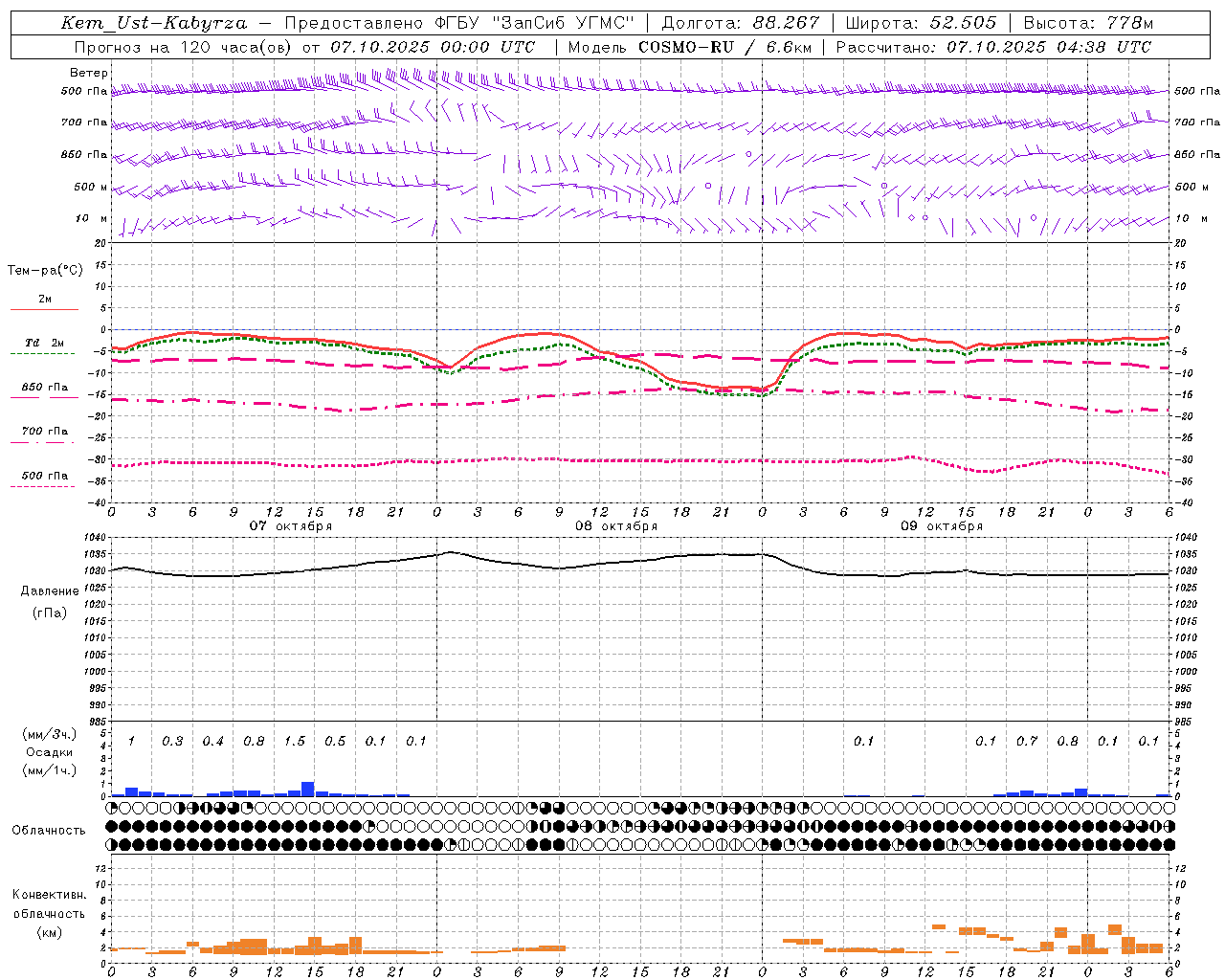
Task: Click the date label 09 октября
Action: click(942, 526)
